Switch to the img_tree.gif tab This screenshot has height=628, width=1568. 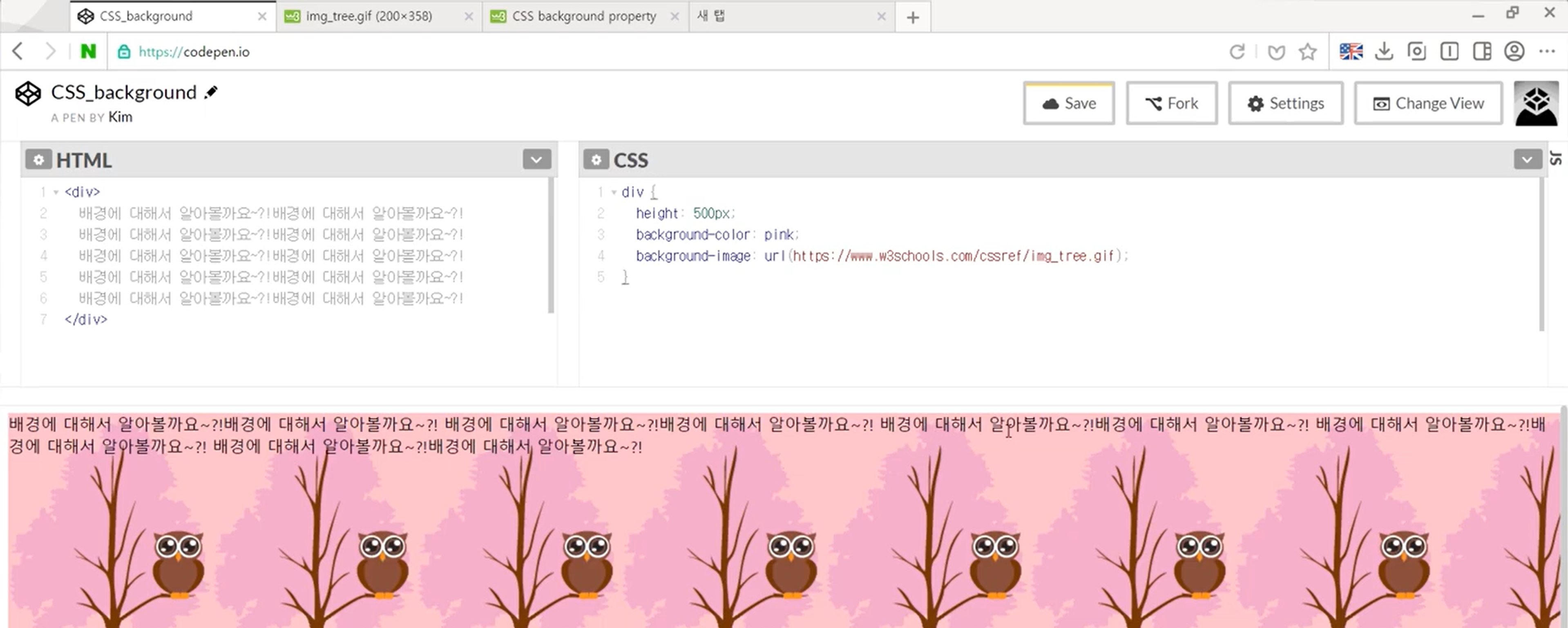tap(369, 16)
